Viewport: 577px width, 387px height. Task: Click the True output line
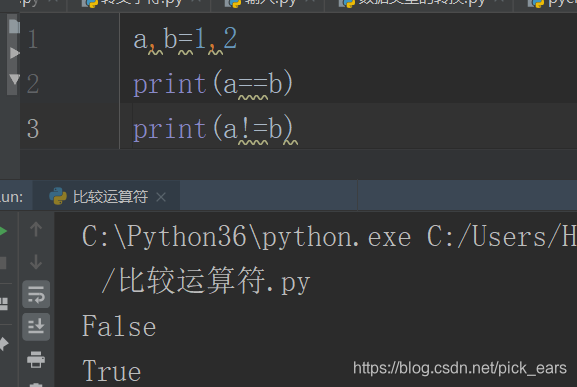[111, 371]
